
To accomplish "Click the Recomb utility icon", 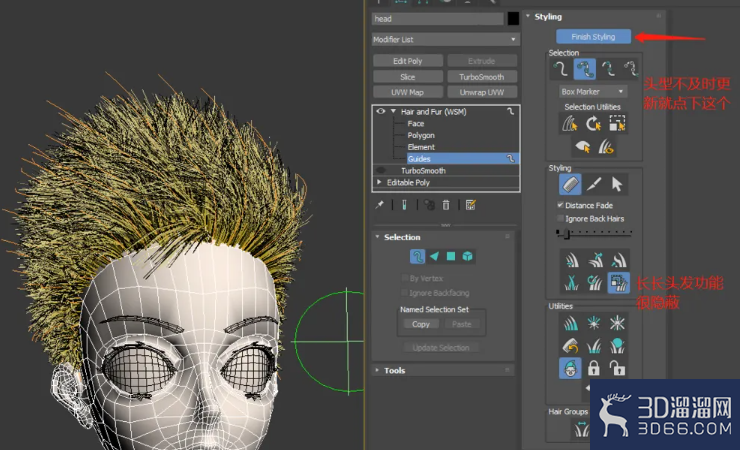I will tap(594, 346).
